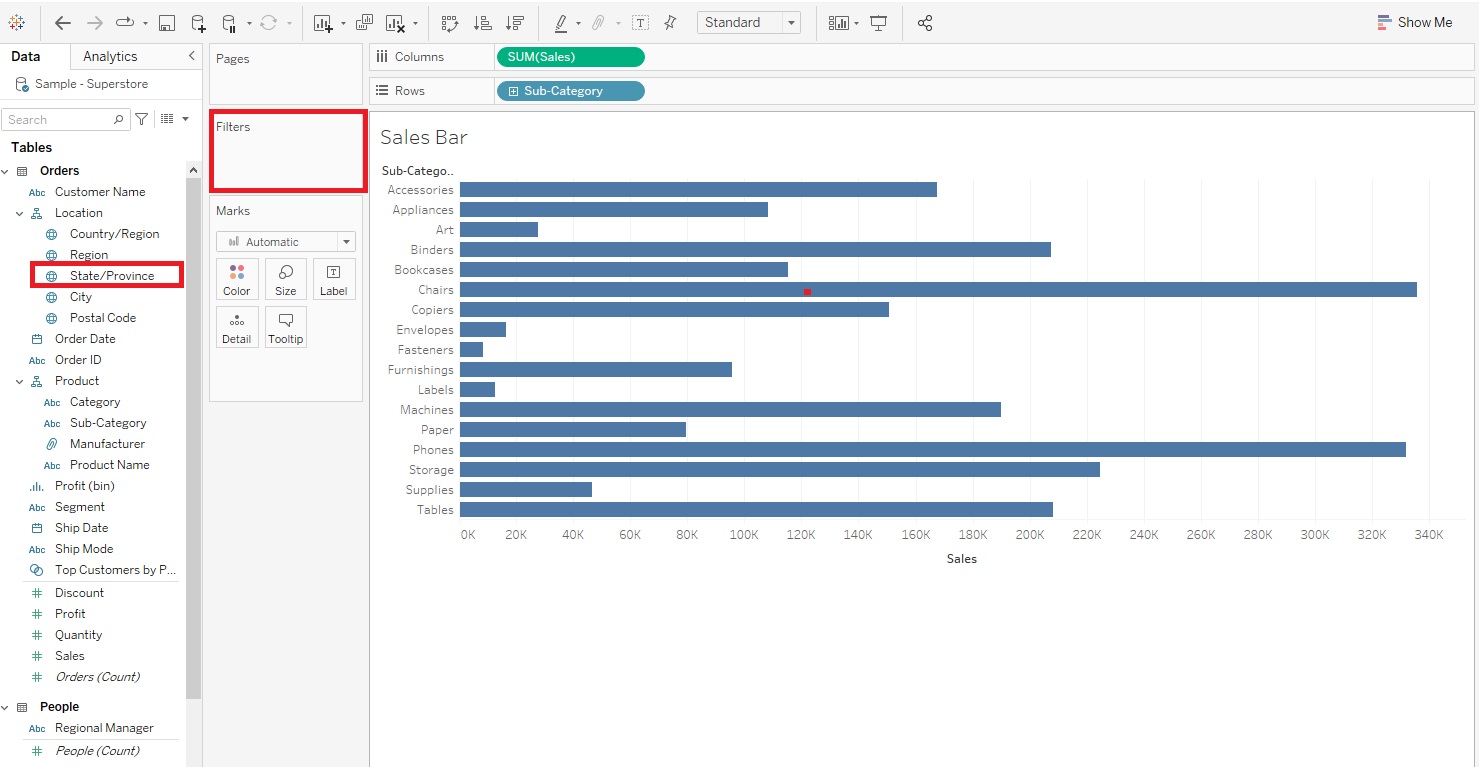Sort bars descending with toolbar icon

[x=514, y=22]
